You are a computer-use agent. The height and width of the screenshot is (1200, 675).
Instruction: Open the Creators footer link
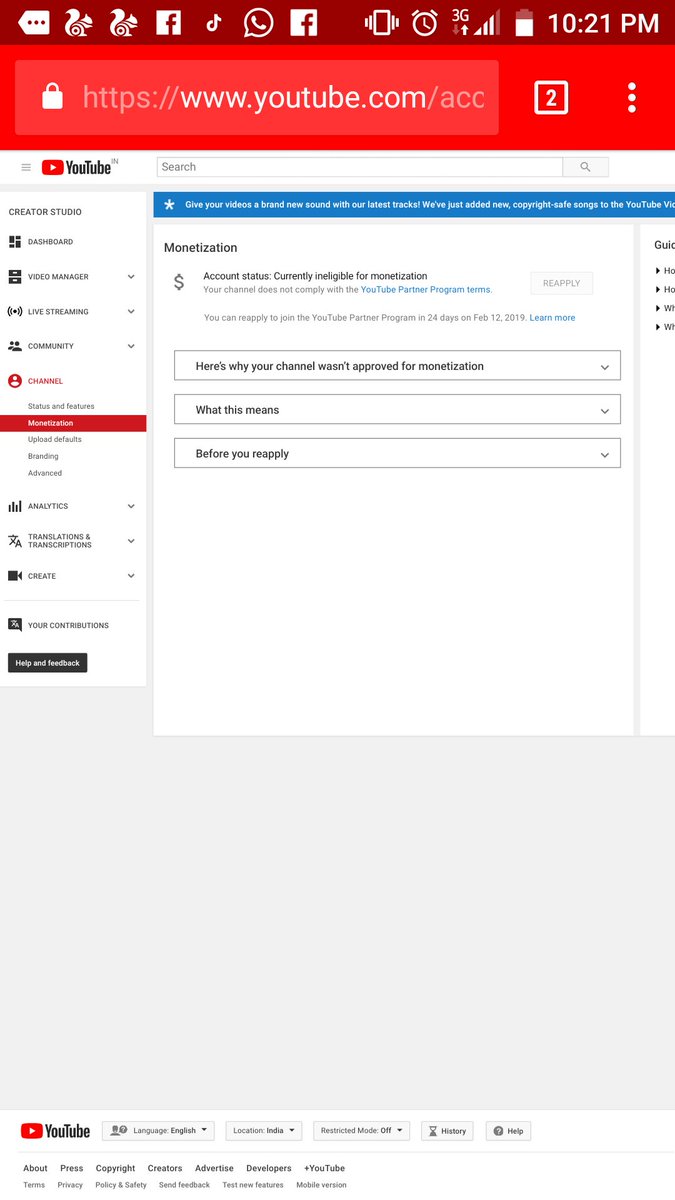click(165, 1168)
